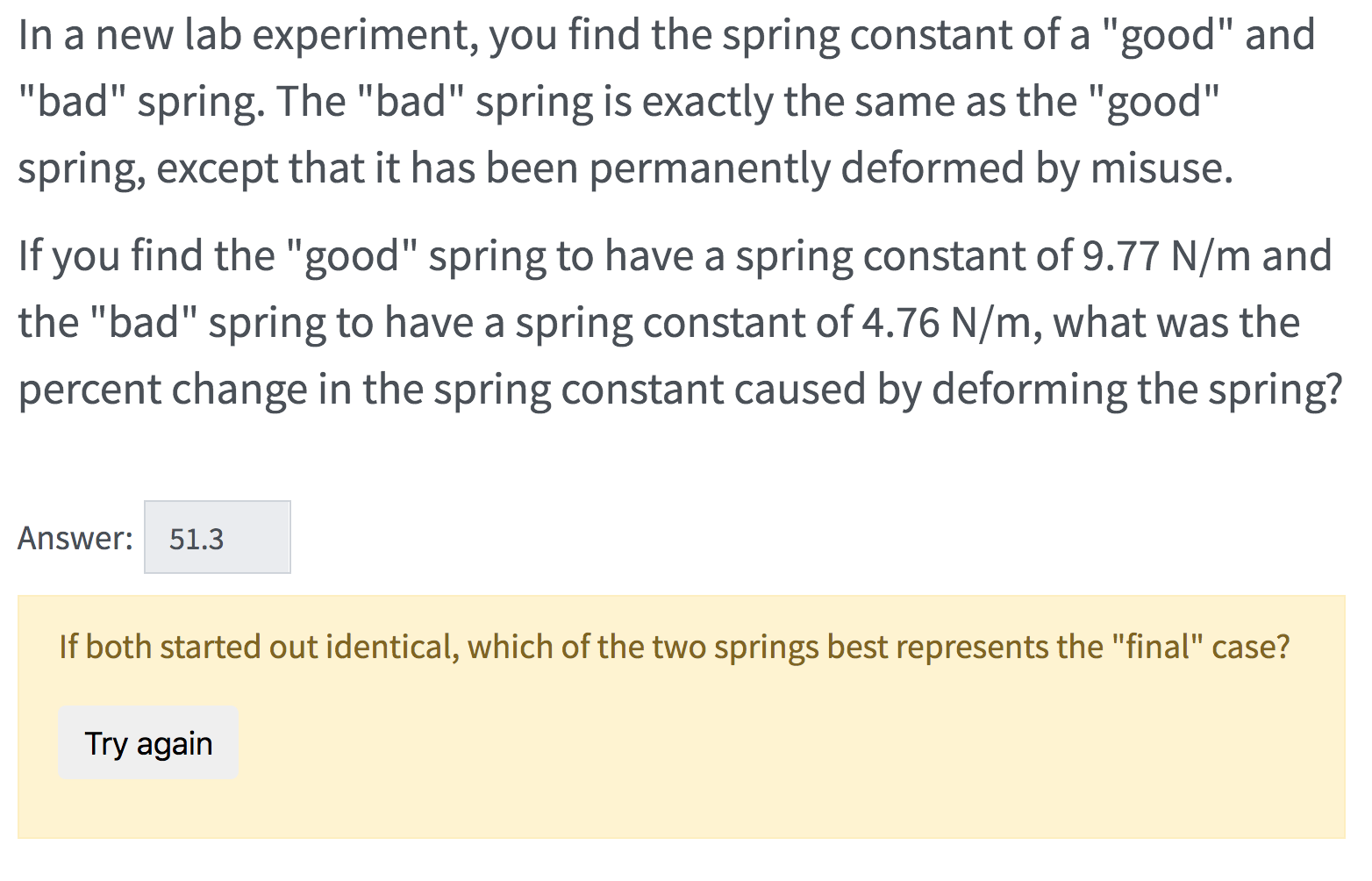Image resolution: width=1372 pixels, height=881 pixels.
Task: Place cursor in the answer entry box
Action: pyautogui.click(x=217, y=537)
